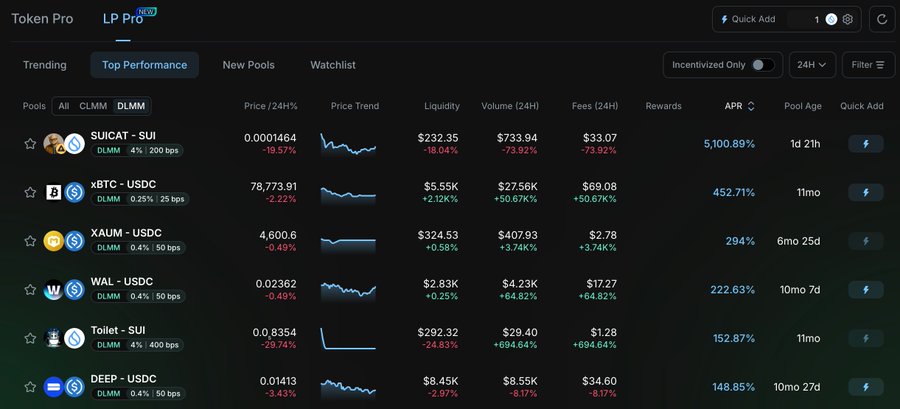Click the Pool Age column header
The height and width of the screenshot is (409, 900).
pyautogui.click(x=802, y=106)
